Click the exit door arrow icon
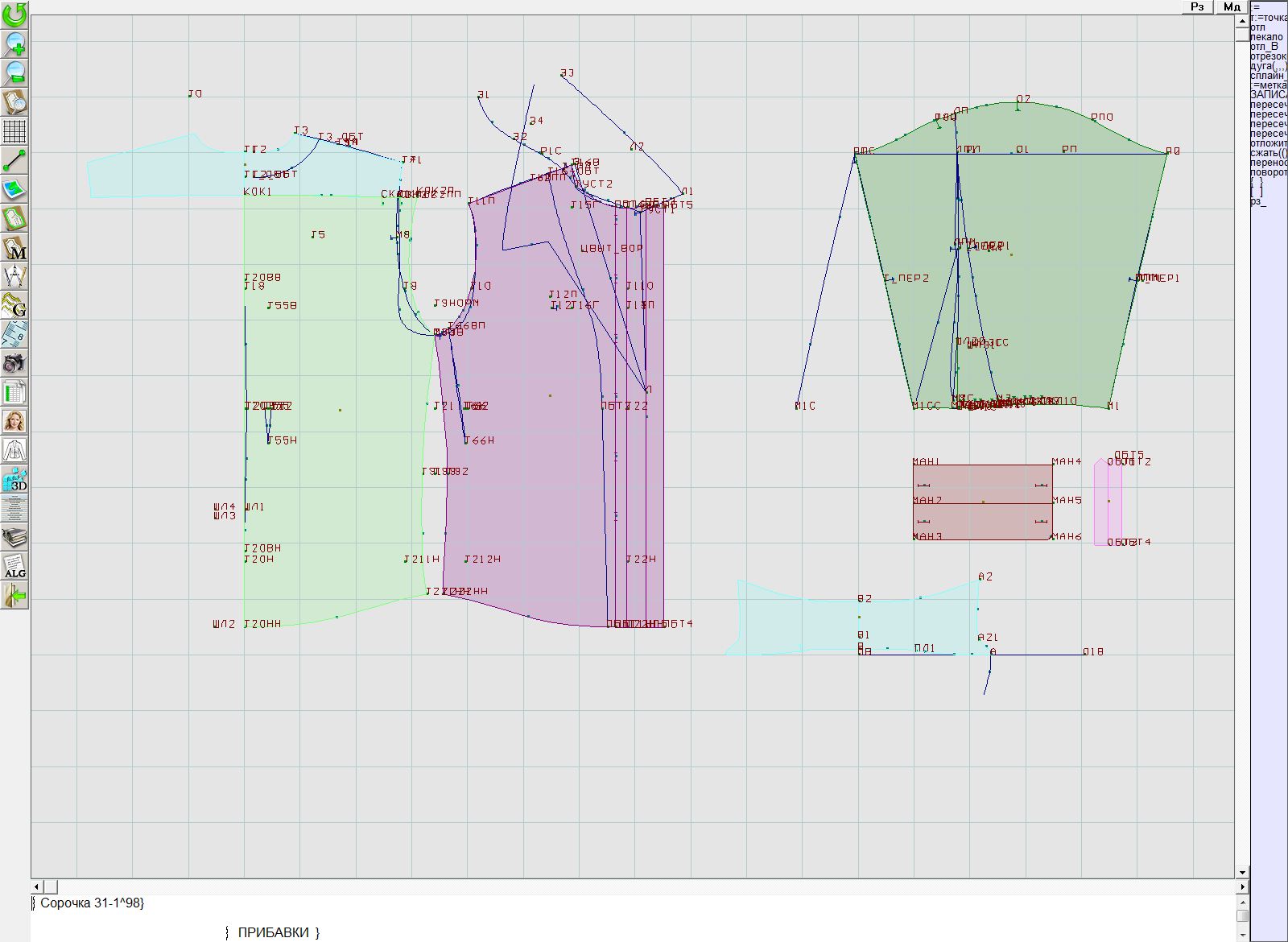The image size is (1288, 942). point(14,596)
